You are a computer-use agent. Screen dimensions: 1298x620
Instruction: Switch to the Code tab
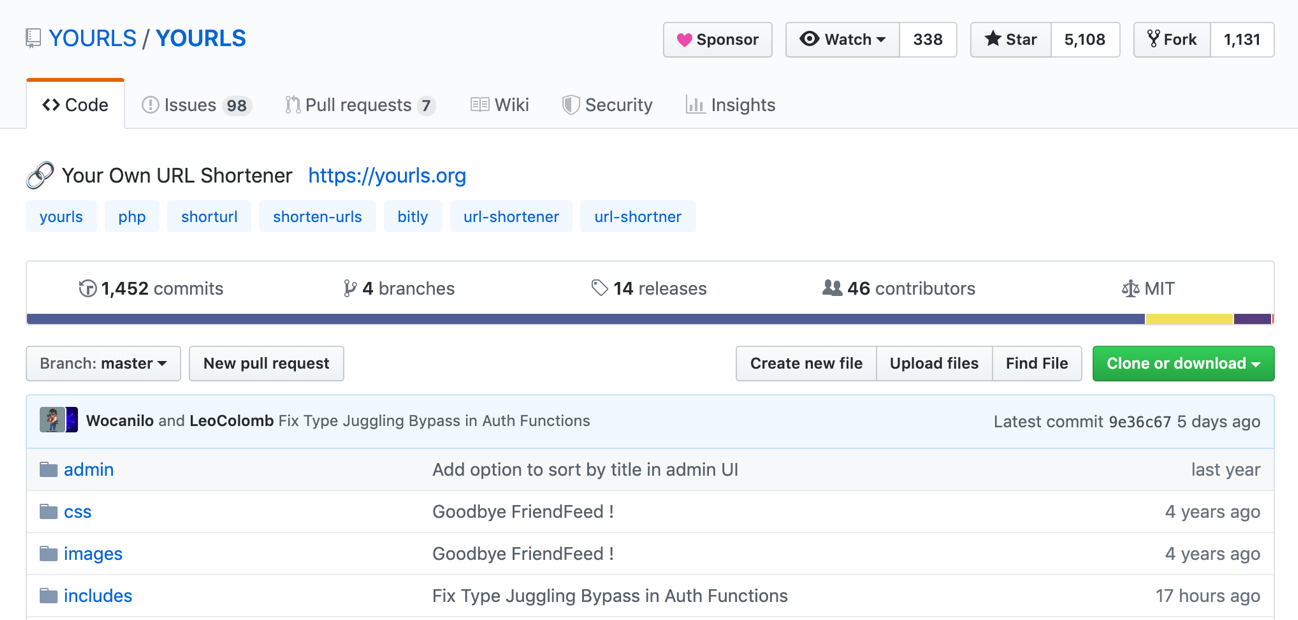coord(76,105)
